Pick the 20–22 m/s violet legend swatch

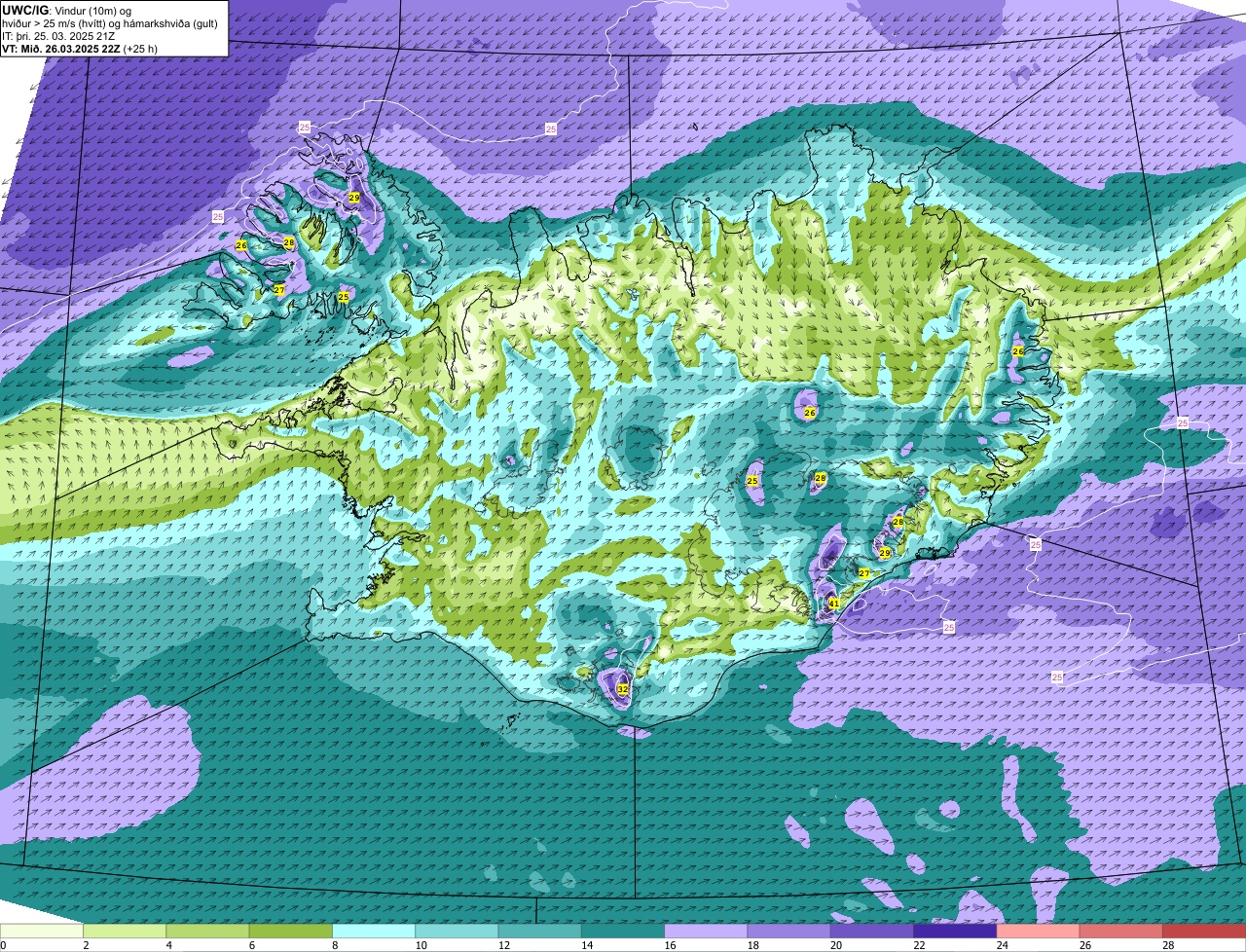click(872, 931)
